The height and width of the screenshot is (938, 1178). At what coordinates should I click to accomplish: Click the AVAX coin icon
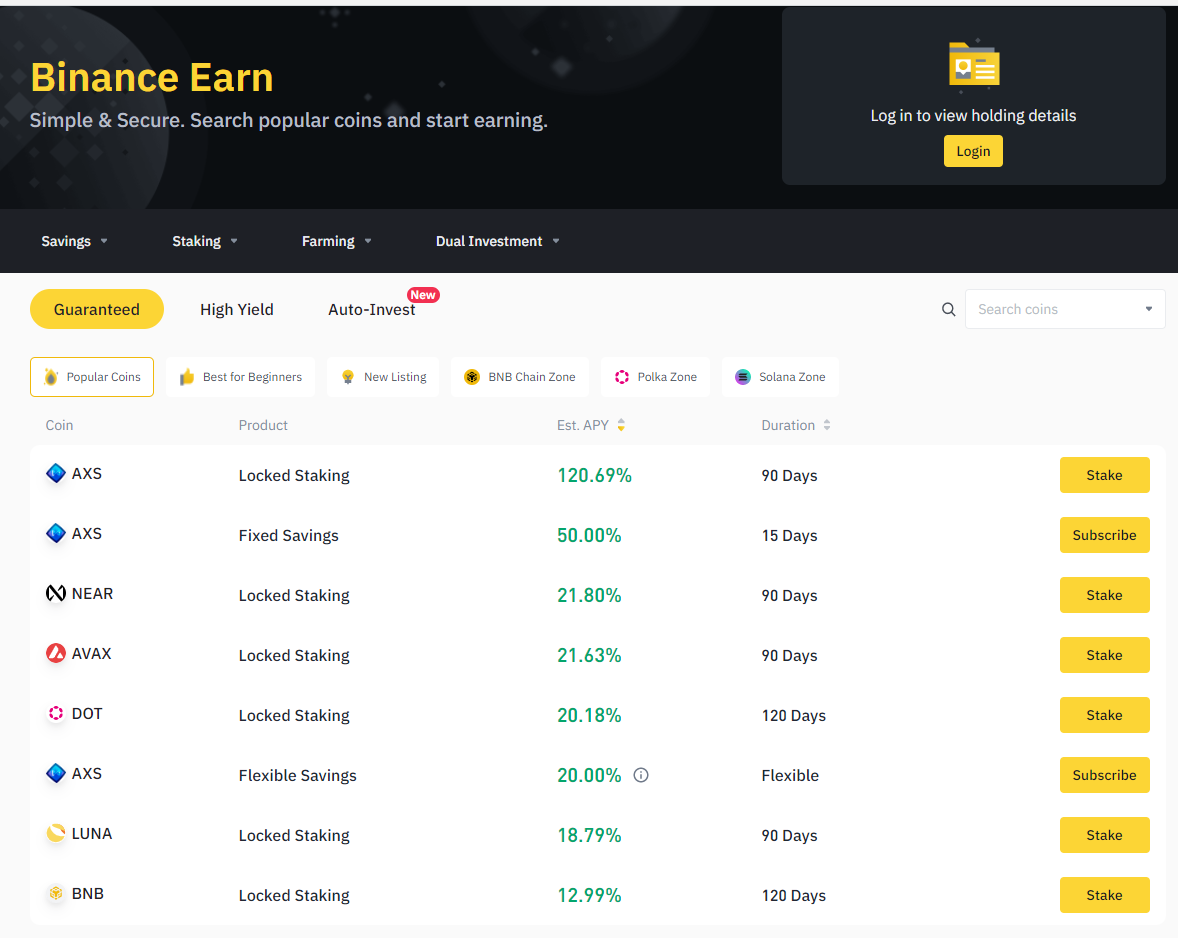tap(56, 653)
